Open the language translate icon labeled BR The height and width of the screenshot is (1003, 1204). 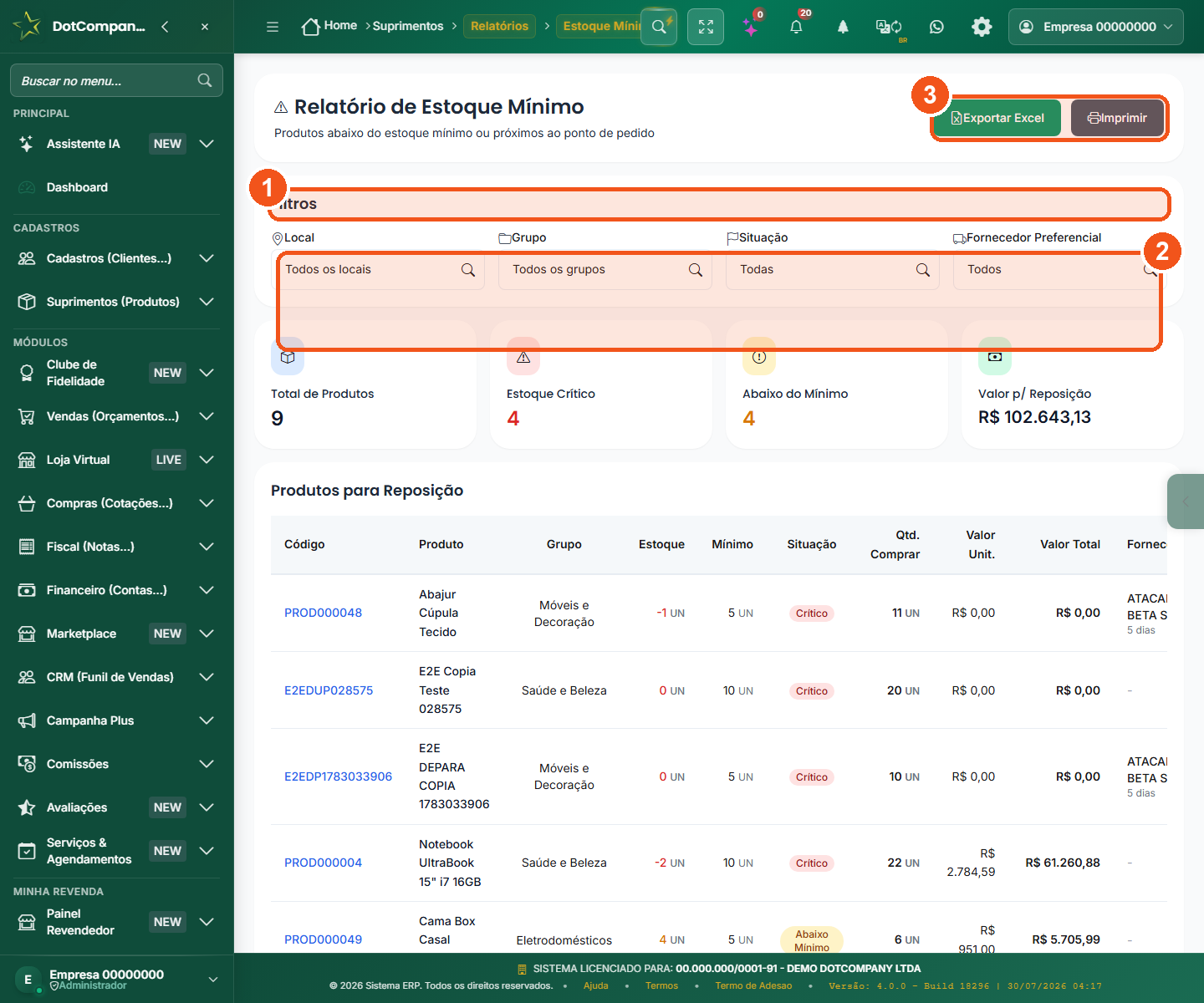point(889,27)
